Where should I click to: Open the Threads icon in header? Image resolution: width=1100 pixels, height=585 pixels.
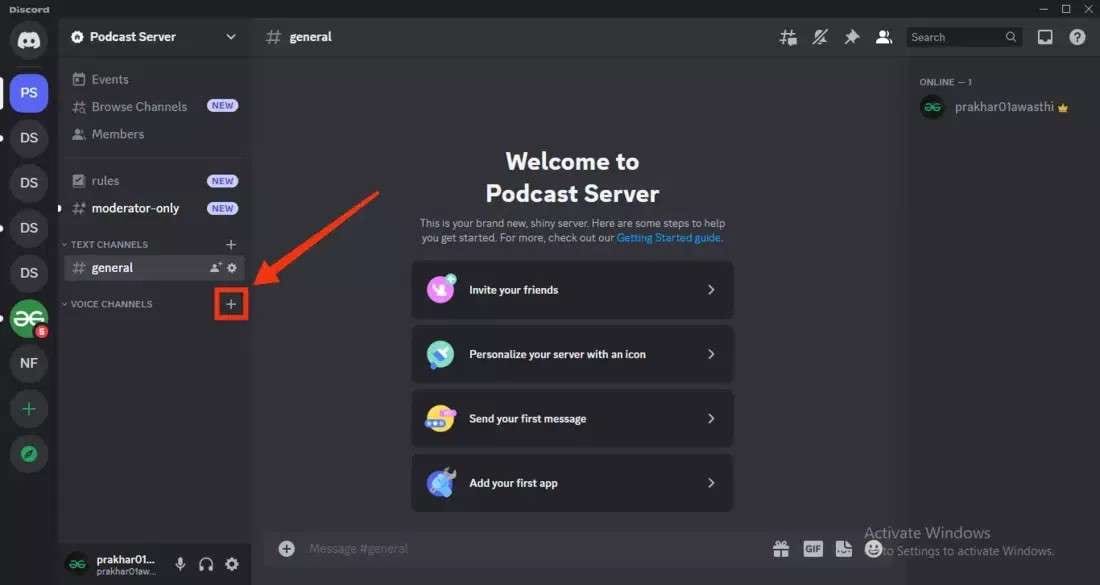click(788, 37)
